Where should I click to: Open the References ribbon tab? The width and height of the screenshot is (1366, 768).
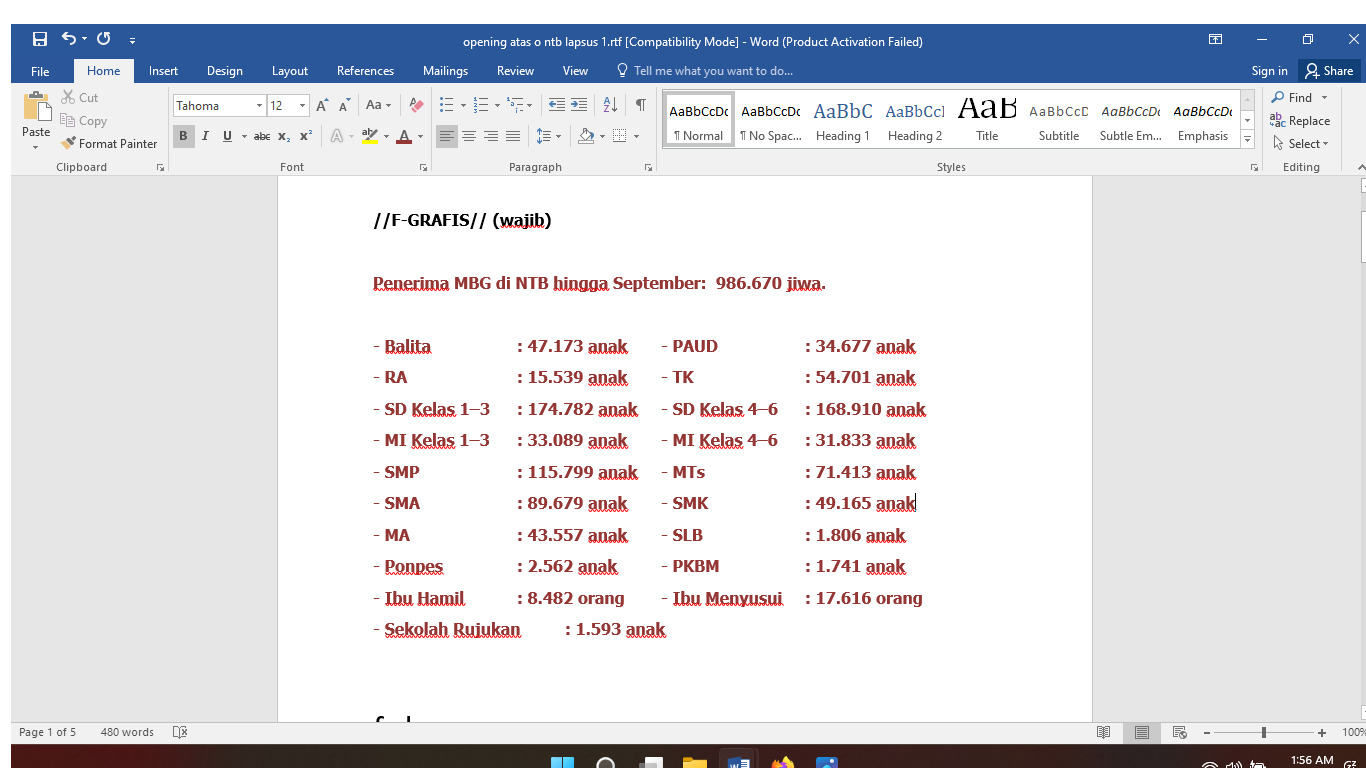click(365, 71)
